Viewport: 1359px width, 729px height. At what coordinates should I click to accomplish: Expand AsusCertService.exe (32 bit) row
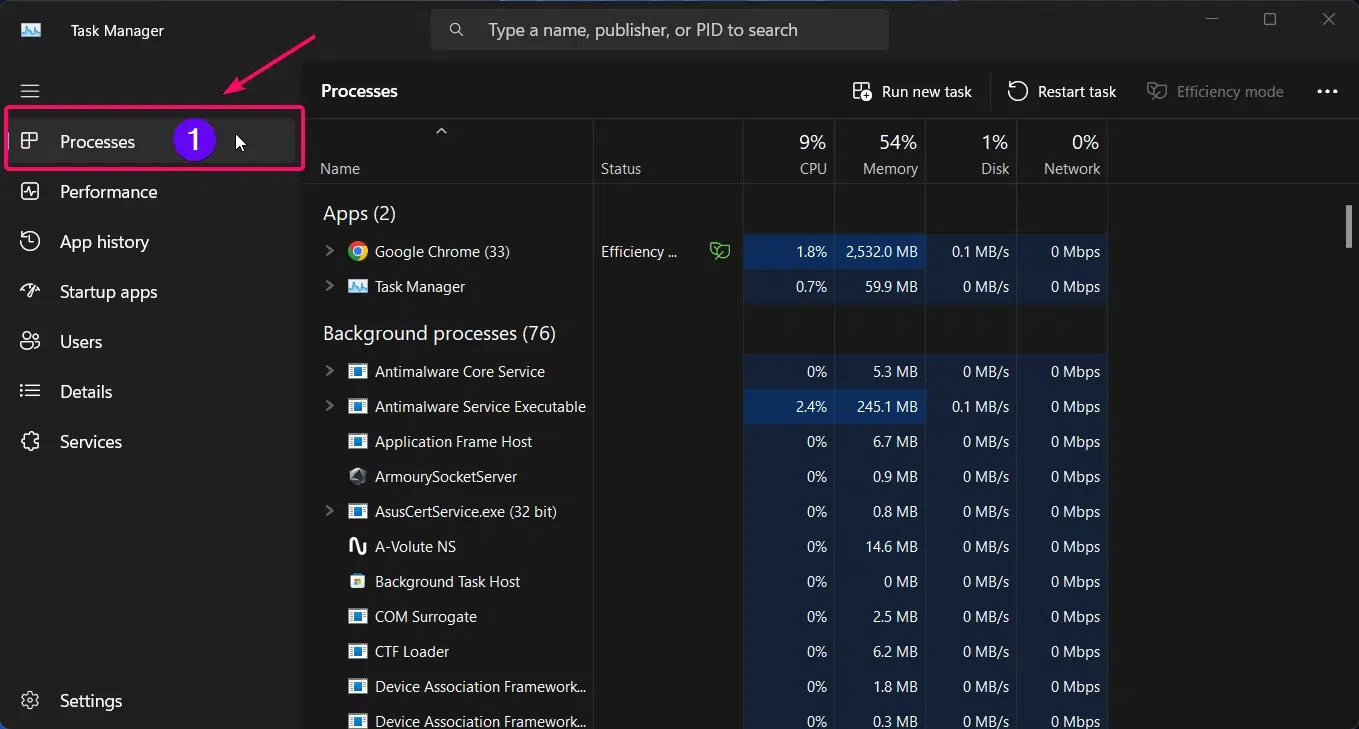[329, 511]
